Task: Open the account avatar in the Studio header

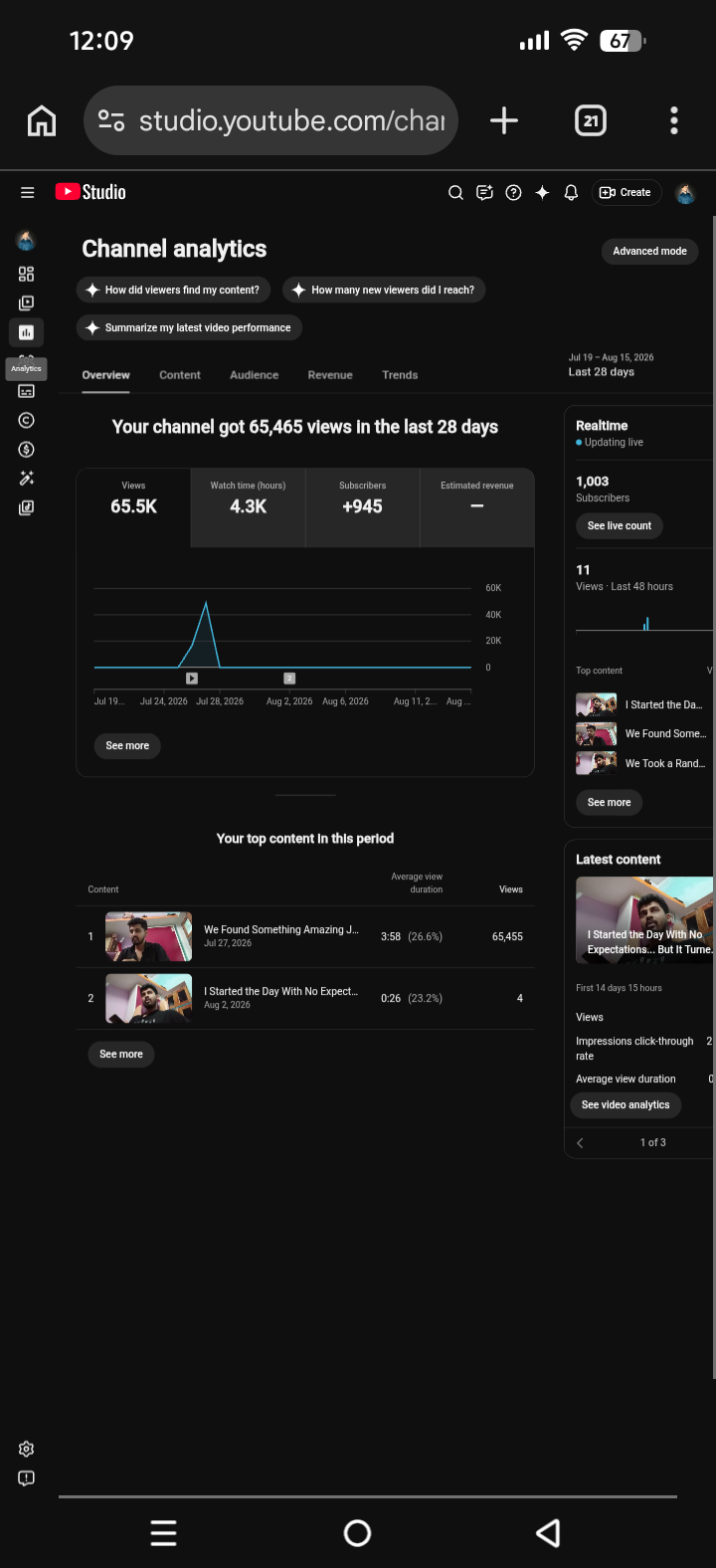Action: [685, 193]
